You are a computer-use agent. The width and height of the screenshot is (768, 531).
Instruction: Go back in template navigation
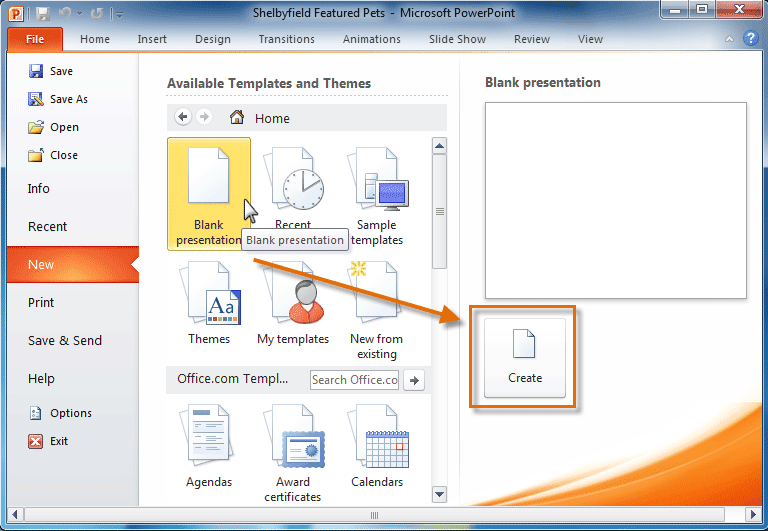point(183,117)
